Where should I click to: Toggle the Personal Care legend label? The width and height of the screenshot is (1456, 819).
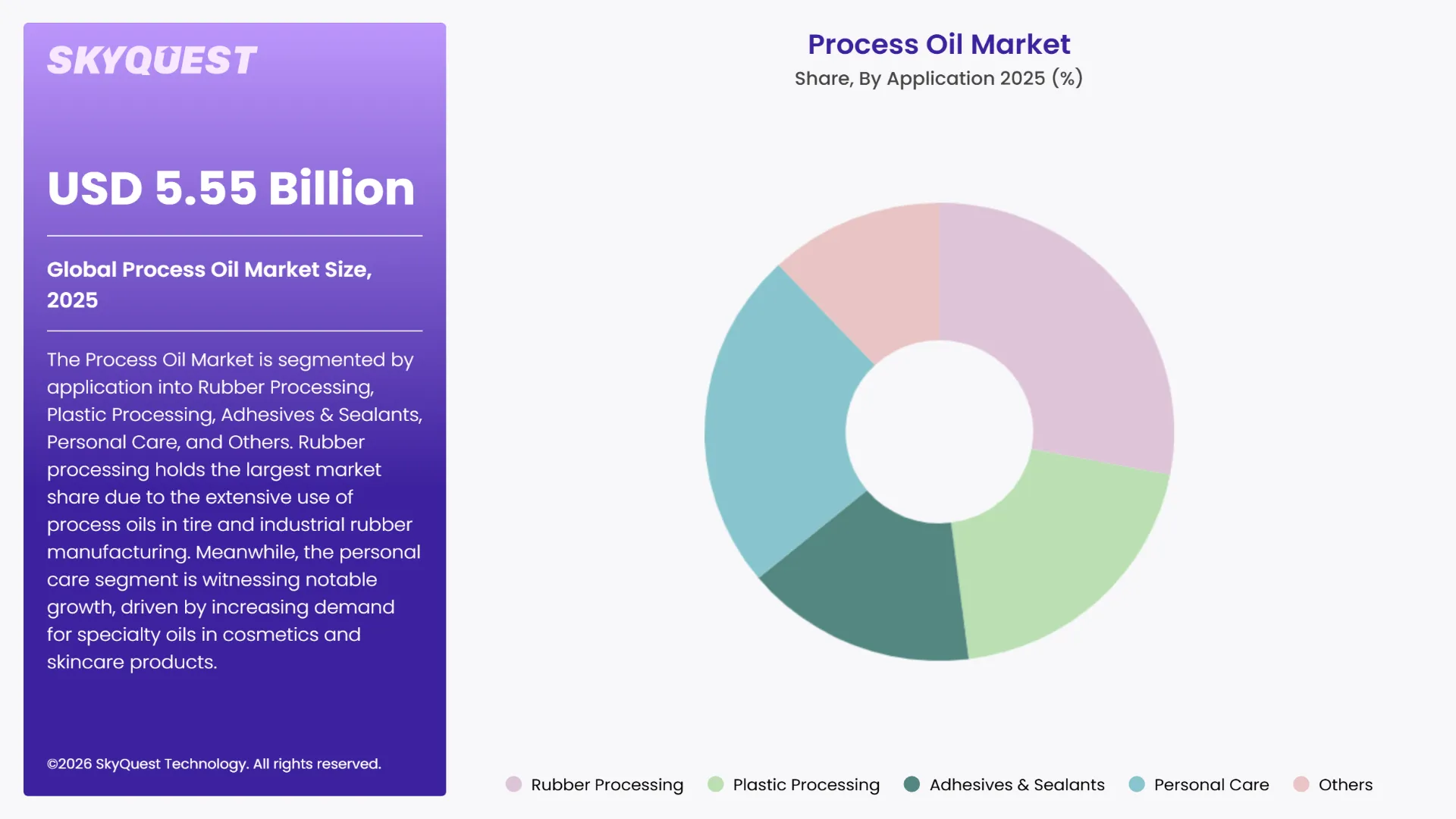pos(1211,785)
